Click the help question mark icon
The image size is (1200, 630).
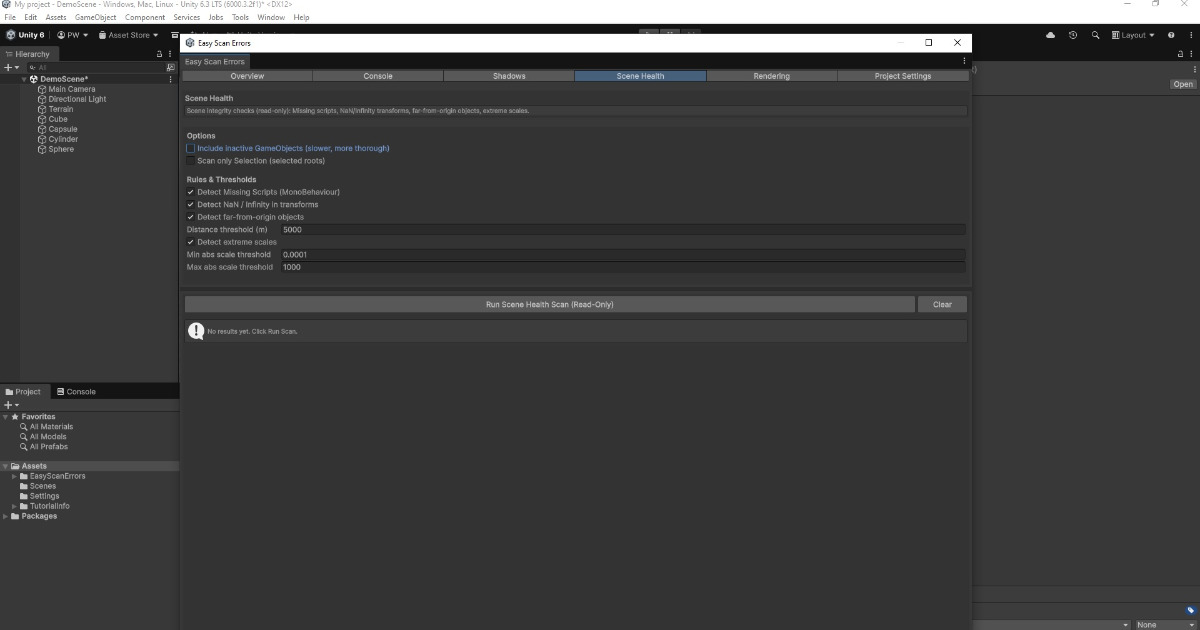tap(1171, 35)
